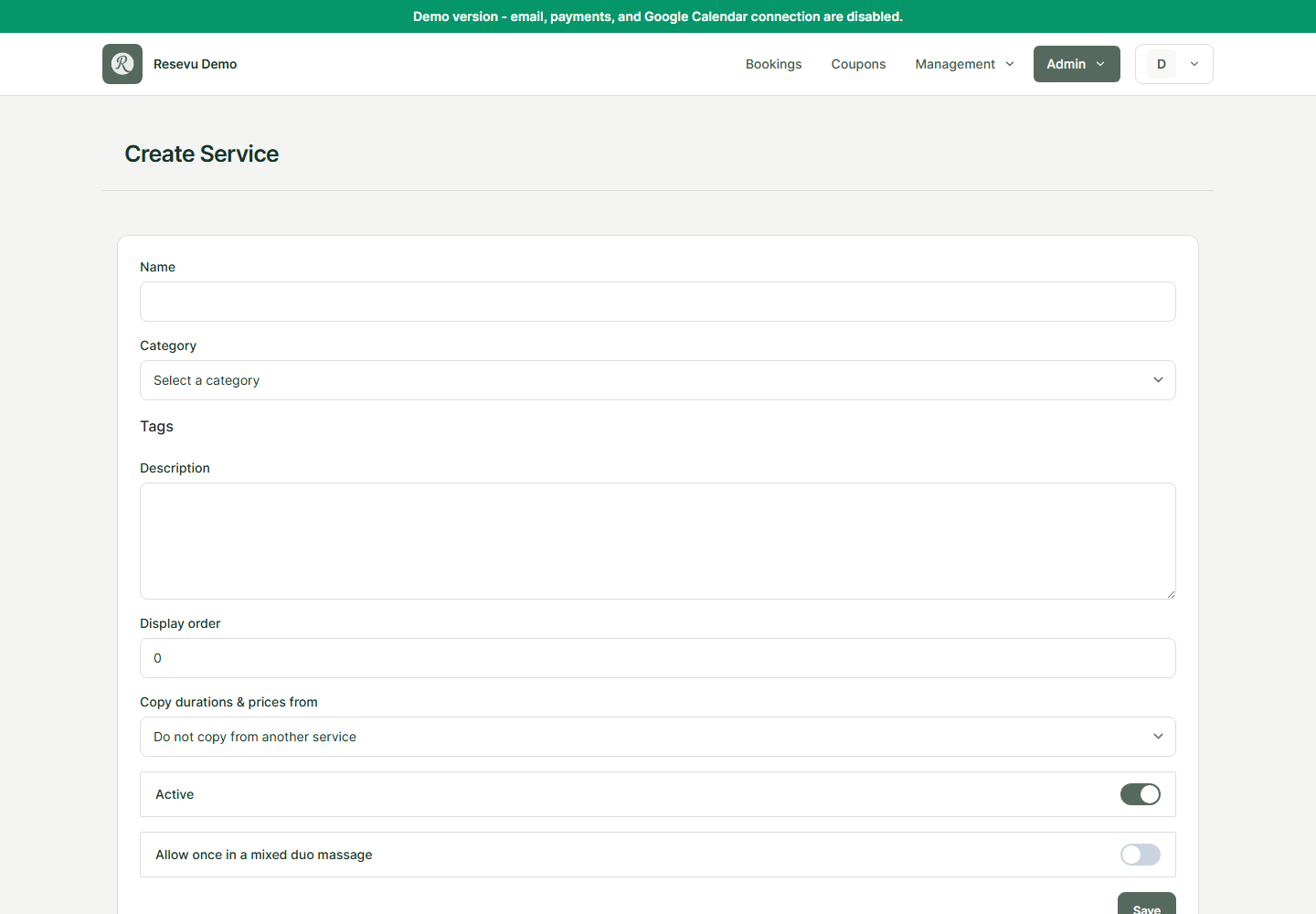The height and width of the screenshot is (914, 1316).
Task: Open the Admin dropdown menu
Action: [1077, 64]
